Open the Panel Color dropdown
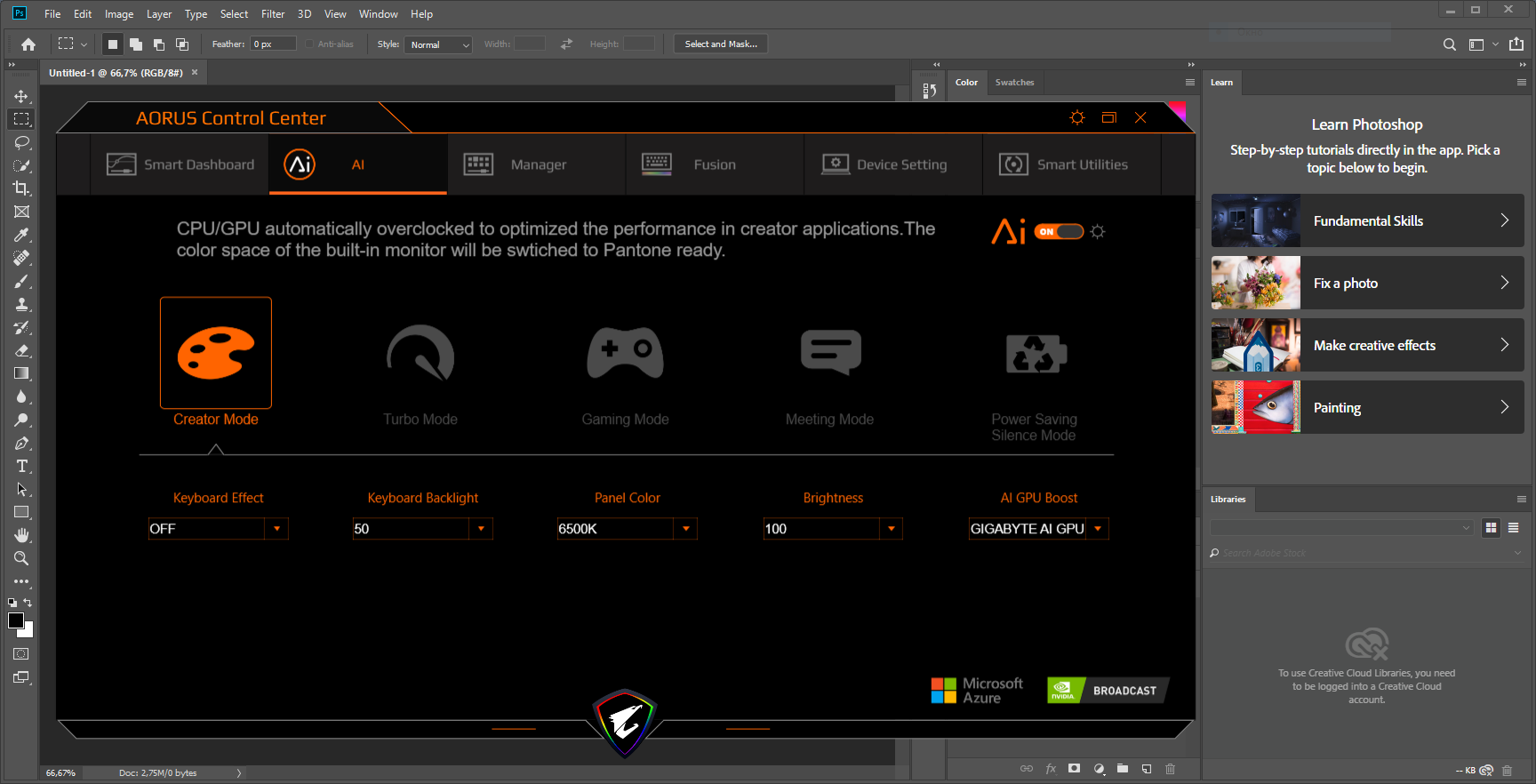 [x=685, y=529]
